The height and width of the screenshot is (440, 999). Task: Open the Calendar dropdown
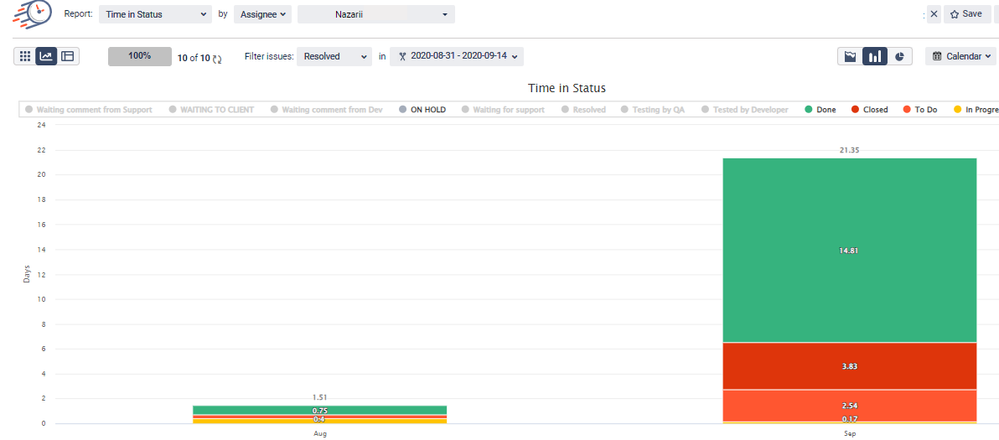[961, 56]
